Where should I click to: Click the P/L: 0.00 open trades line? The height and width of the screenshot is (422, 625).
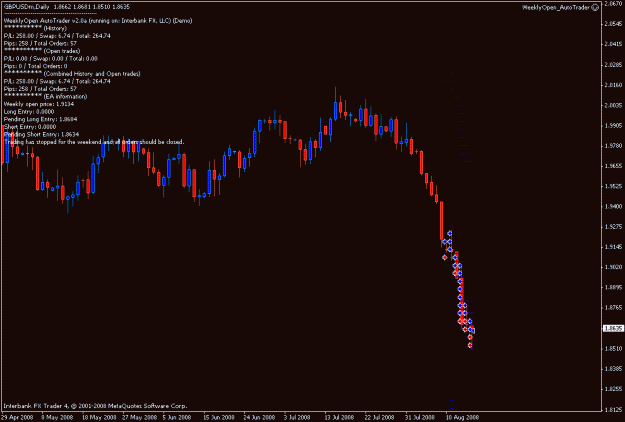(x=51, y=59)
